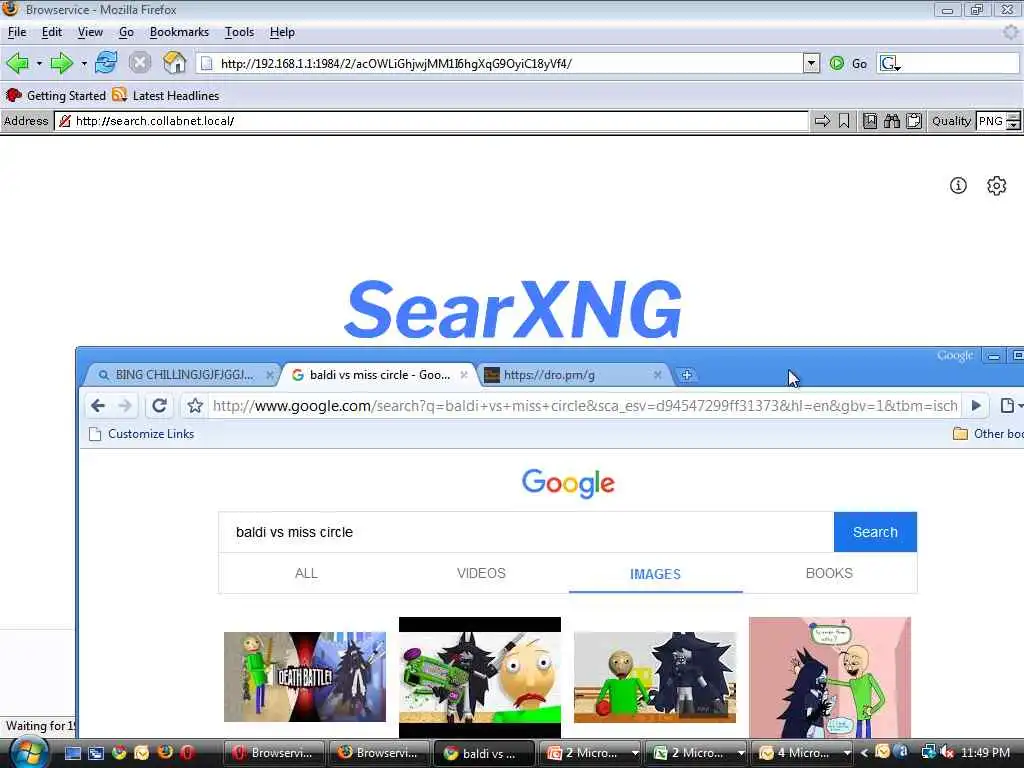Click Browservice address field search.collabnet.local
This screenshot has height=768, width=1024.
point(432,121)
